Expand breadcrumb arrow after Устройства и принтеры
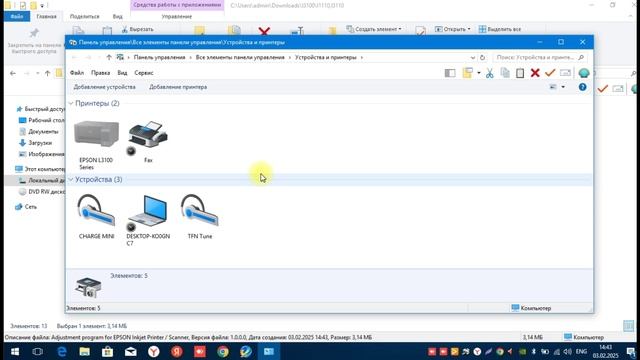Viewport: 640px width, 360px height. tap(362, 58)
